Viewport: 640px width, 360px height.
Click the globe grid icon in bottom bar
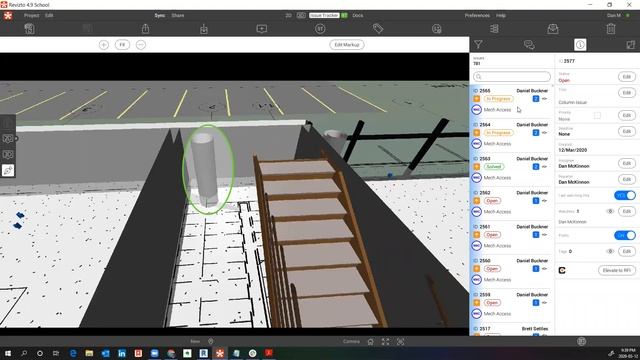[x=582, y=341]
